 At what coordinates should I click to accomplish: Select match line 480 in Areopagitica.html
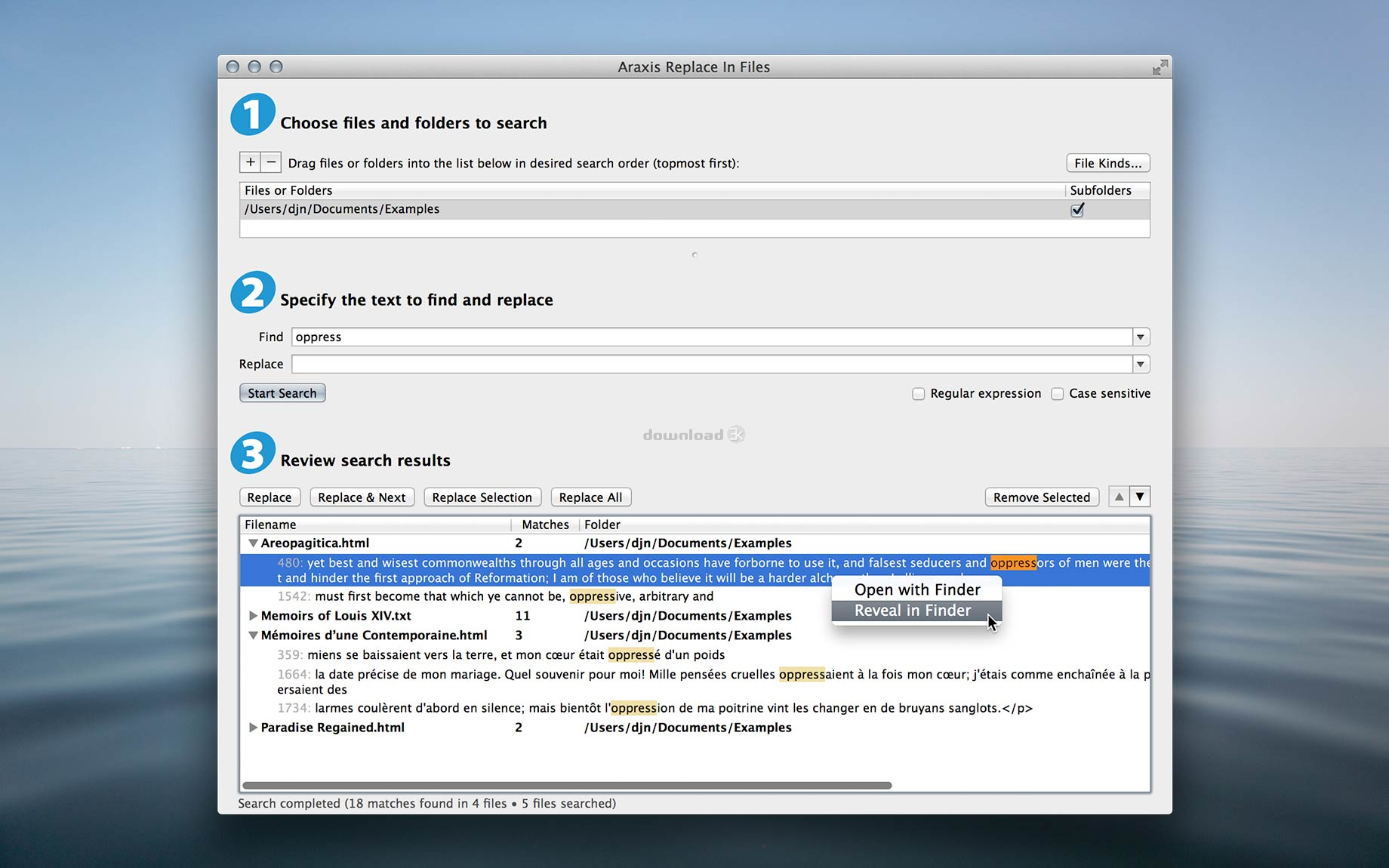pyautogui.click(x=694, y=570)
